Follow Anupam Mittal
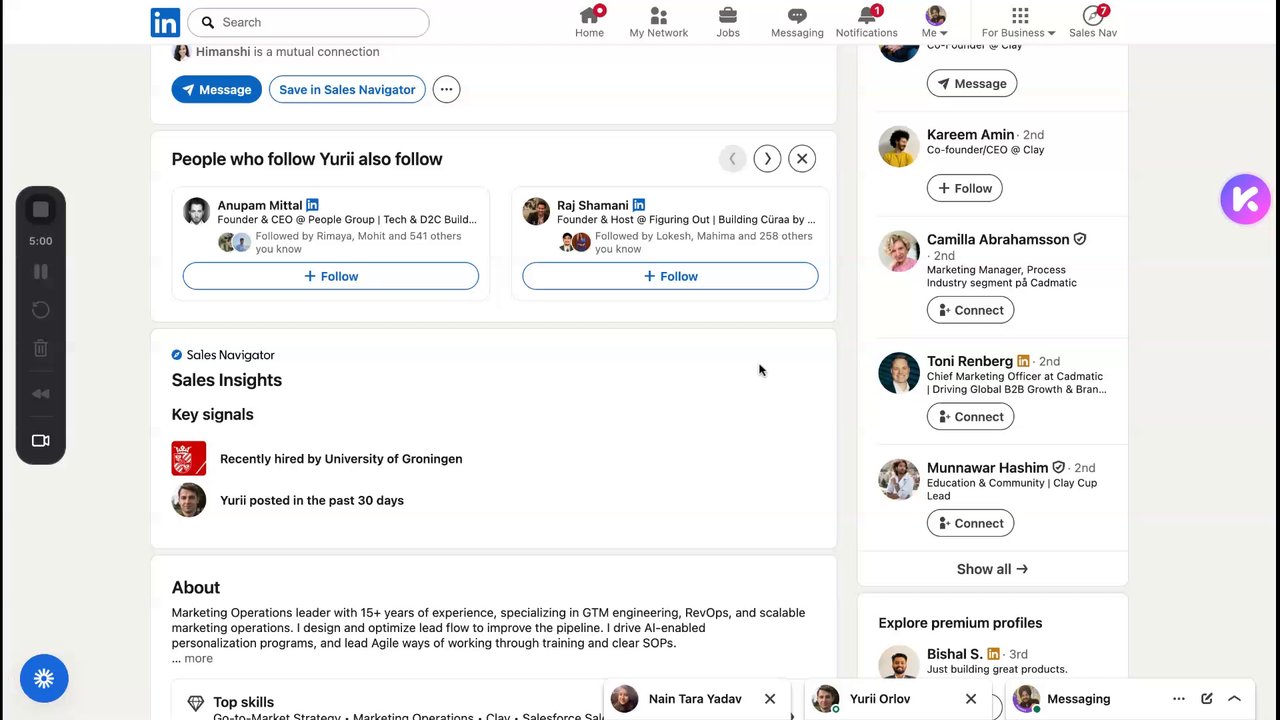 pyautogui.click(x=330, y=276)
